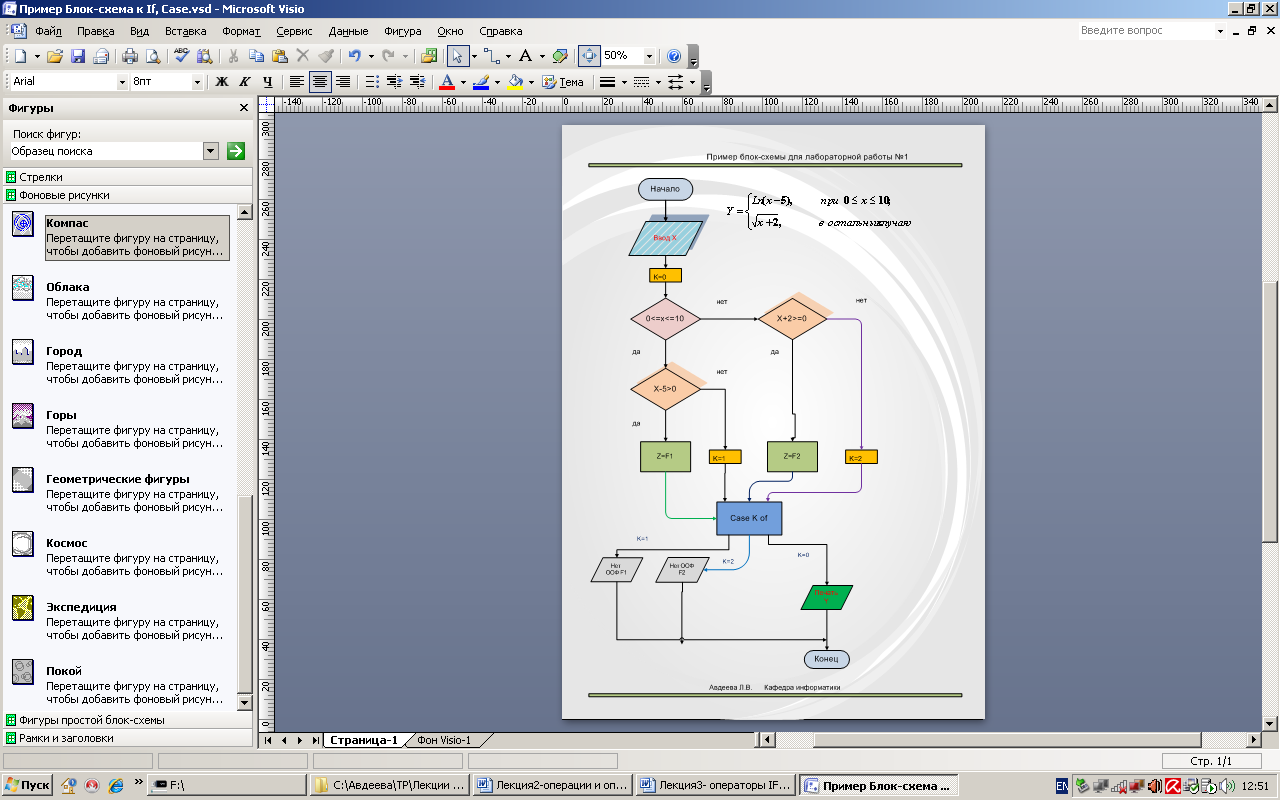Select the Text tool letter A
1280x800 pixels.
click(x=525, y=57)
